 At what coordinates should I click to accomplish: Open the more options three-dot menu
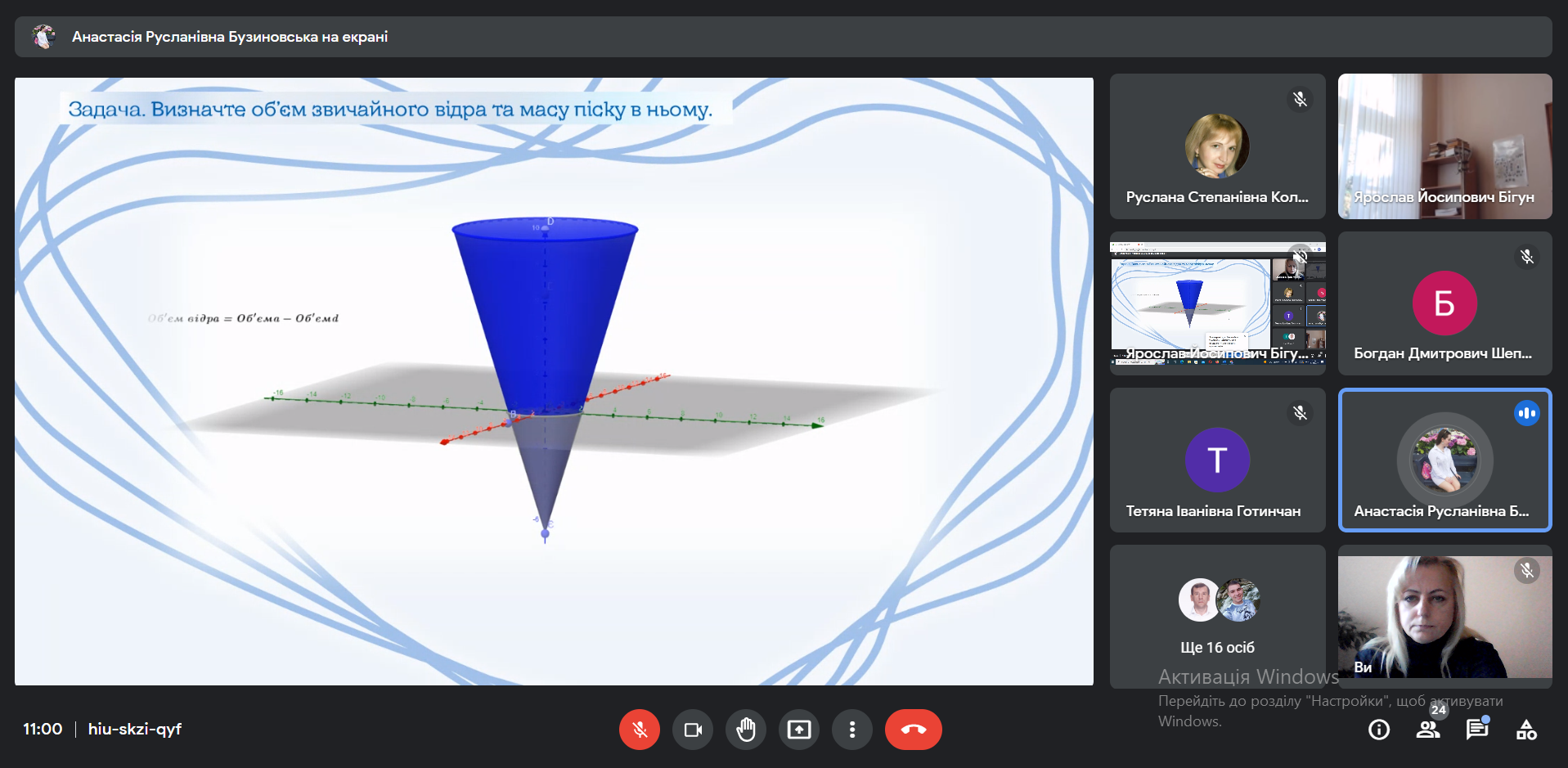click(852, 729)
